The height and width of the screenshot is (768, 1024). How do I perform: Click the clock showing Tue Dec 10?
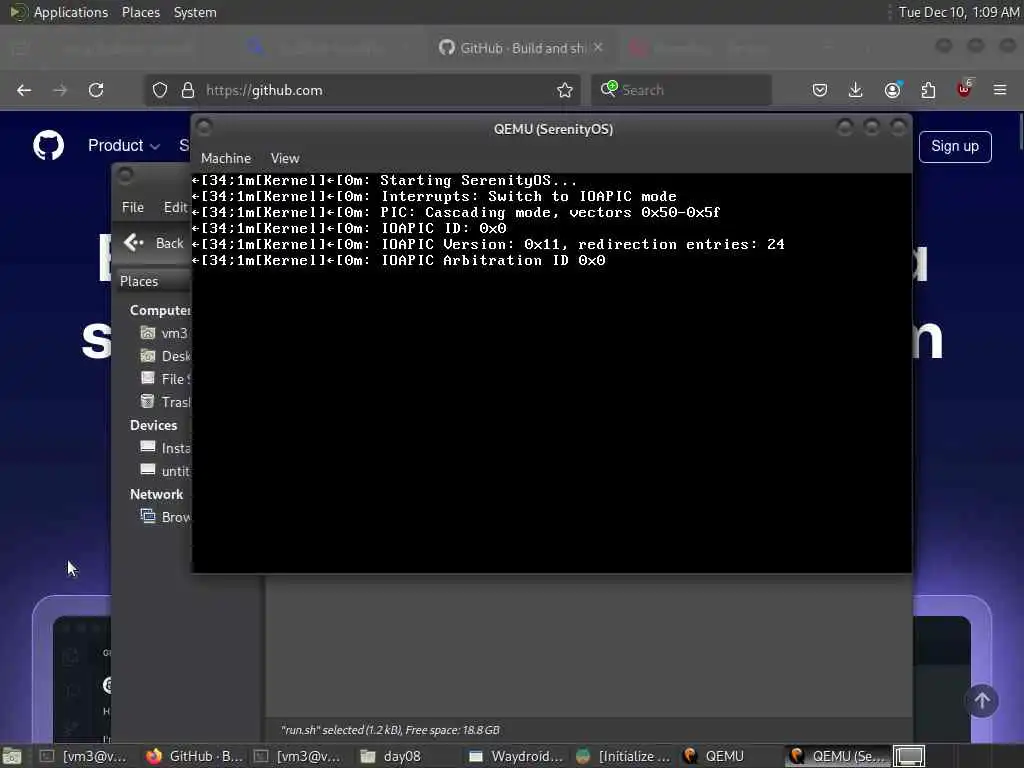click(958, 12)
